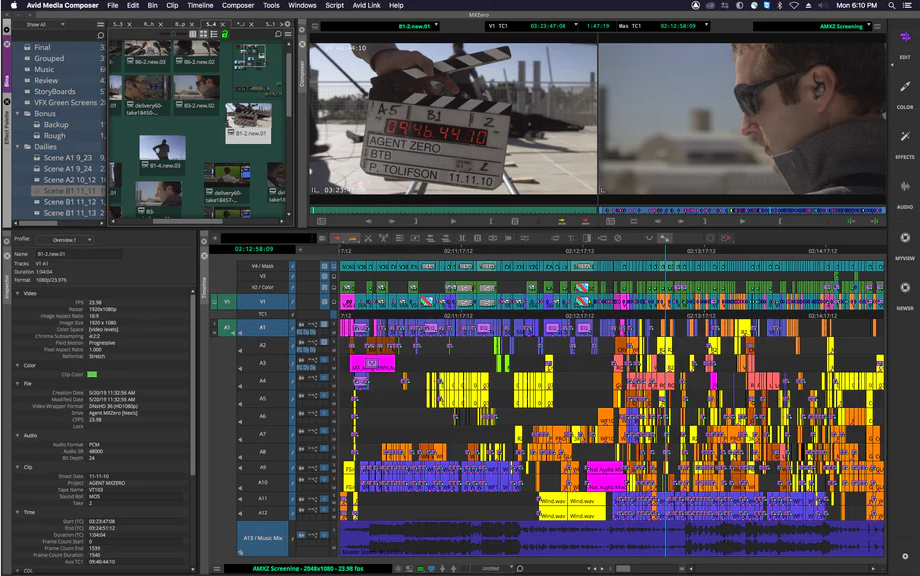
Task: Click the green Clip Color swatch
Action: (x=92, y=374)
